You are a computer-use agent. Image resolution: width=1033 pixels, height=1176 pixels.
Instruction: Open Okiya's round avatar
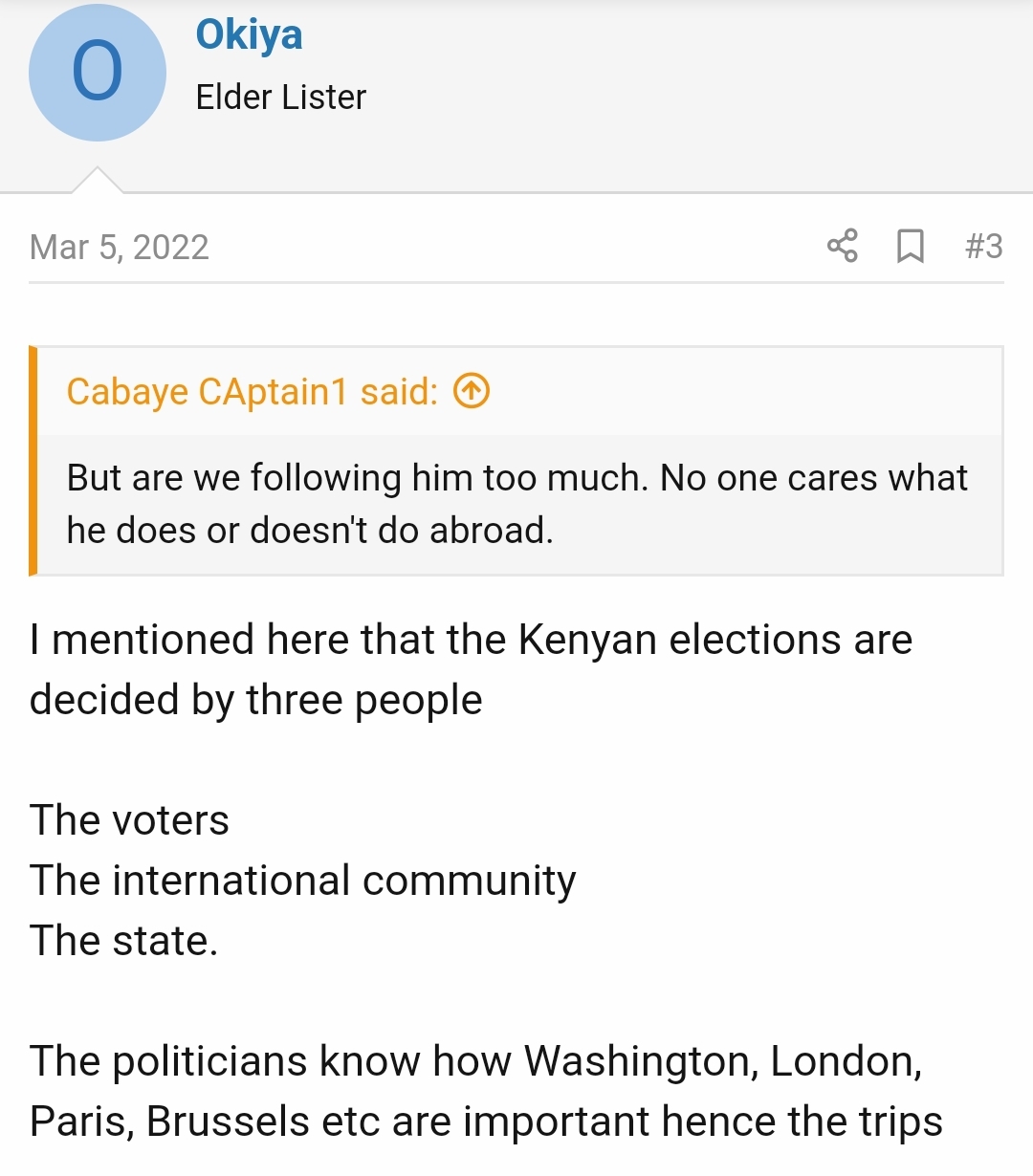pos(98,73)
